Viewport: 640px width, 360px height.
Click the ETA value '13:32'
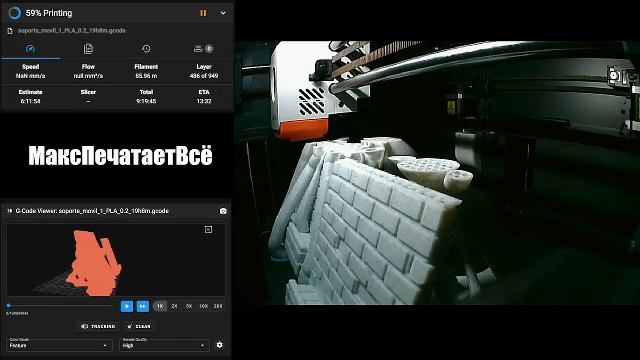pyautogui.click(x=204, y=101)
